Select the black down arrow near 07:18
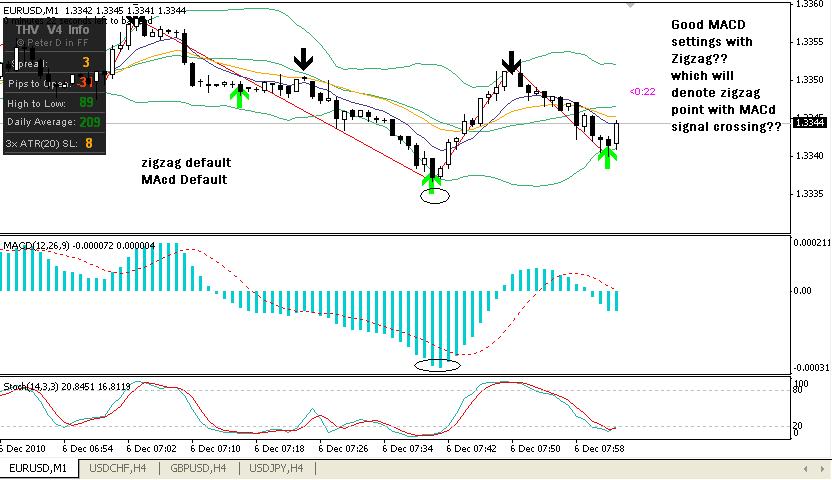Viewport: 832px width, 480px height. [302, 61]
